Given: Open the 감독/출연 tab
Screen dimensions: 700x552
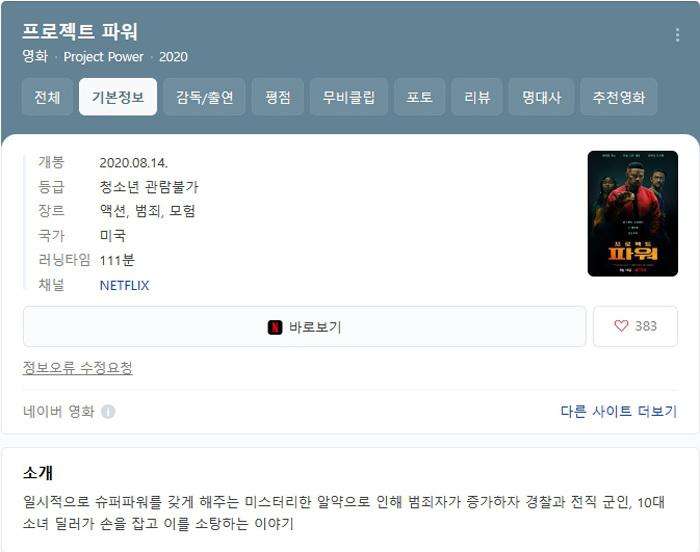Looking at the screenshot, I should pyautogui.click(x=204, y=97).
